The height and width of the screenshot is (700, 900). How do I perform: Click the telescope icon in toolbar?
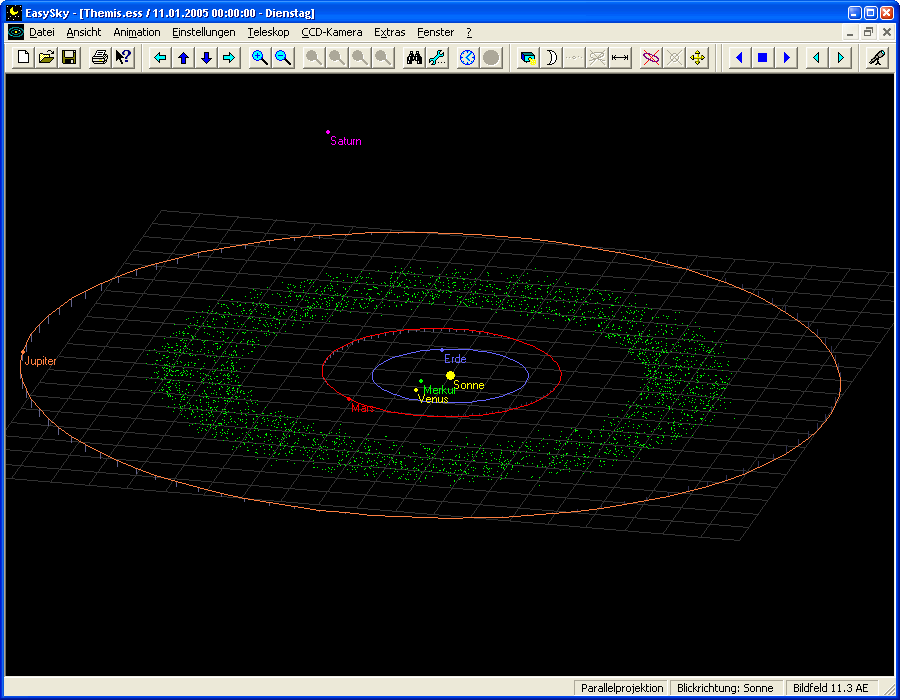tap(876, 58)
